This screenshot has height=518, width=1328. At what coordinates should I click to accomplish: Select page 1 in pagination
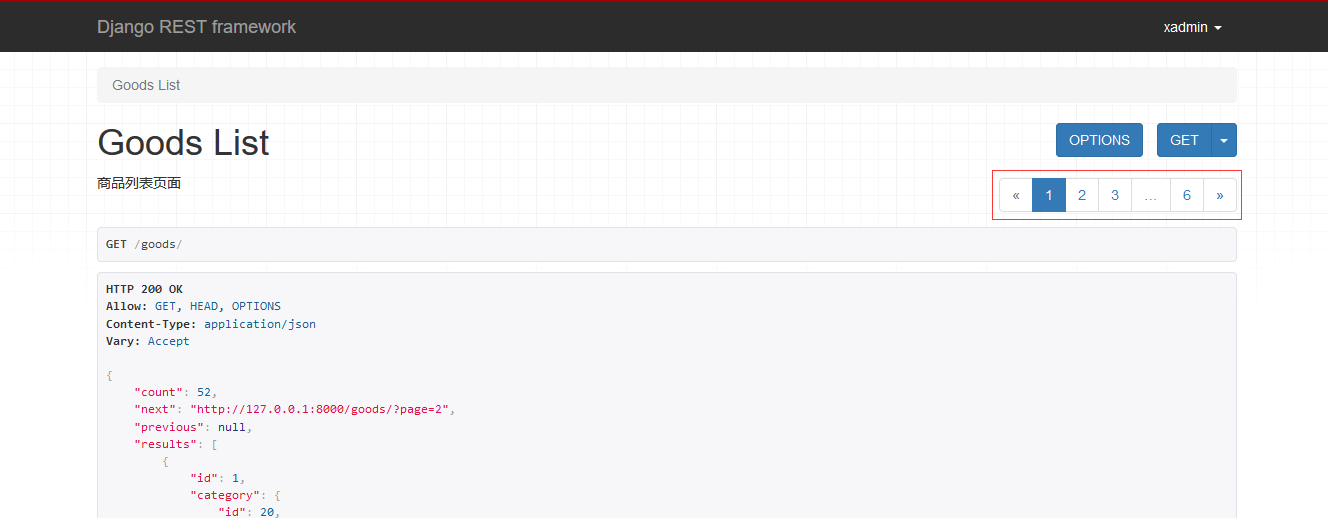coord(1049,195)
